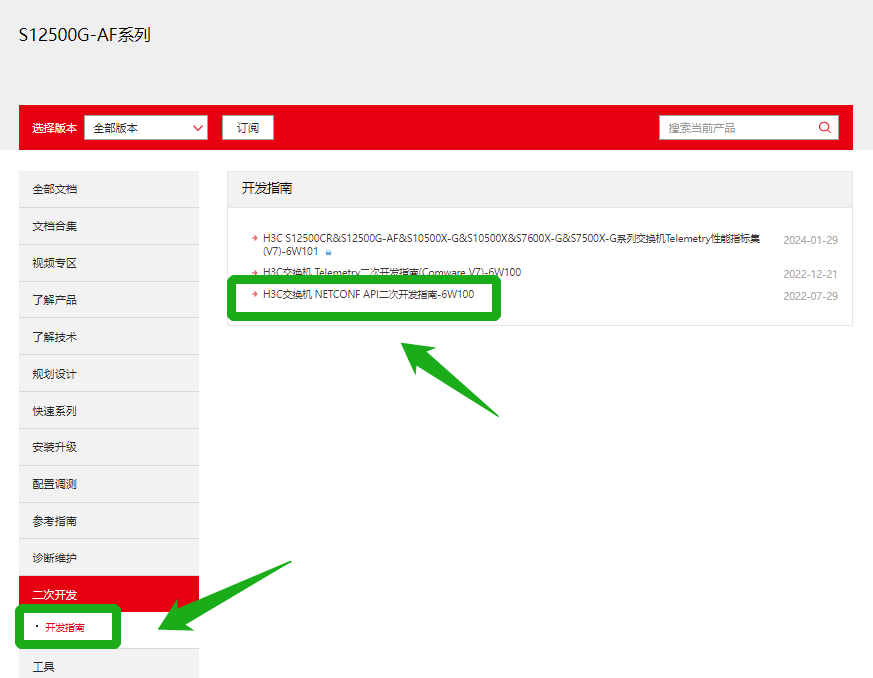
Task: Open the 全部版本 version dropdown
Action: click(146, 127)
